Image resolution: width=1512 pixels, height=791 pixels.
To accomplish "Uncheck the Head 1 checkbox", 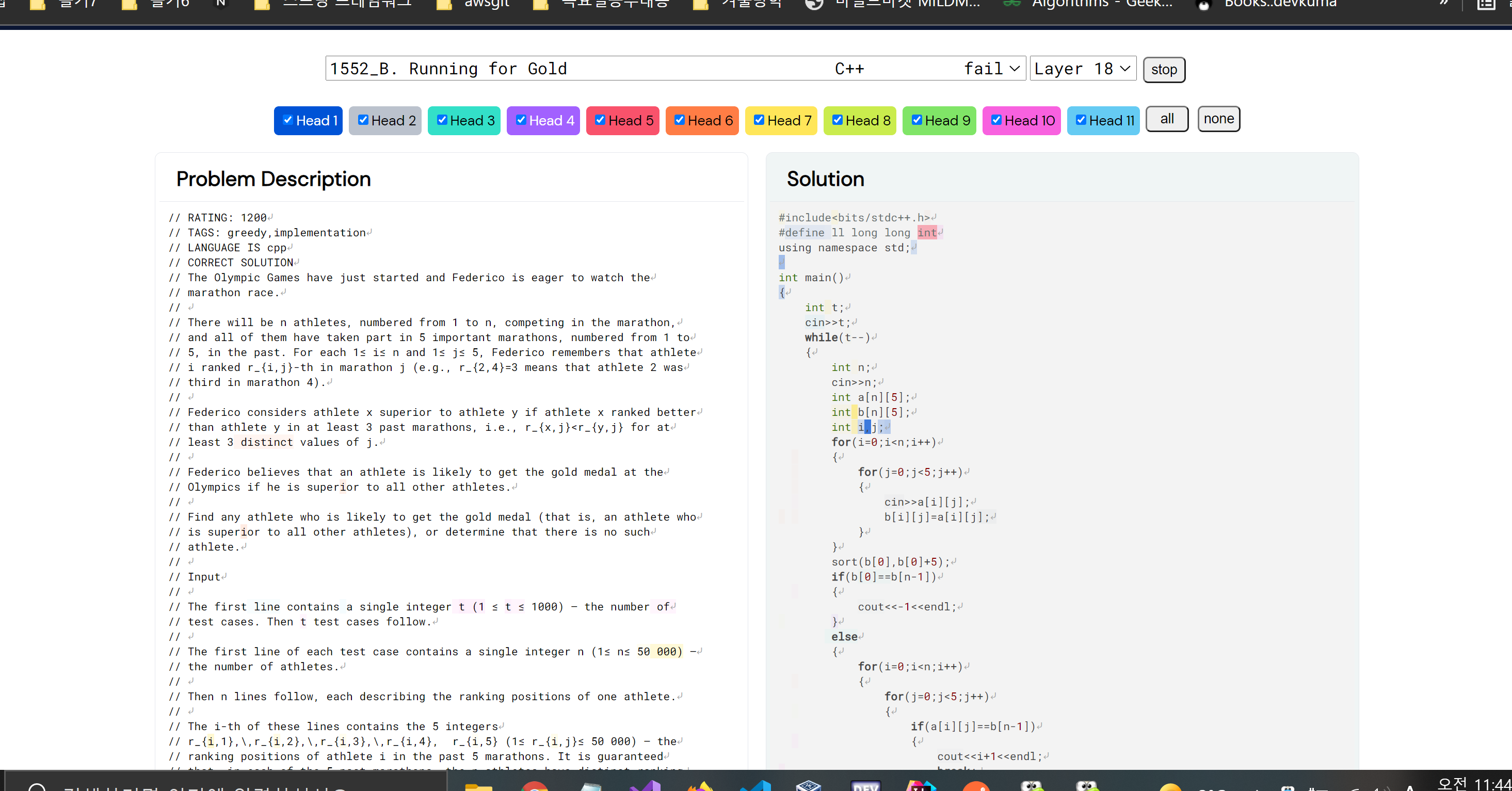I will click(287, 120).
